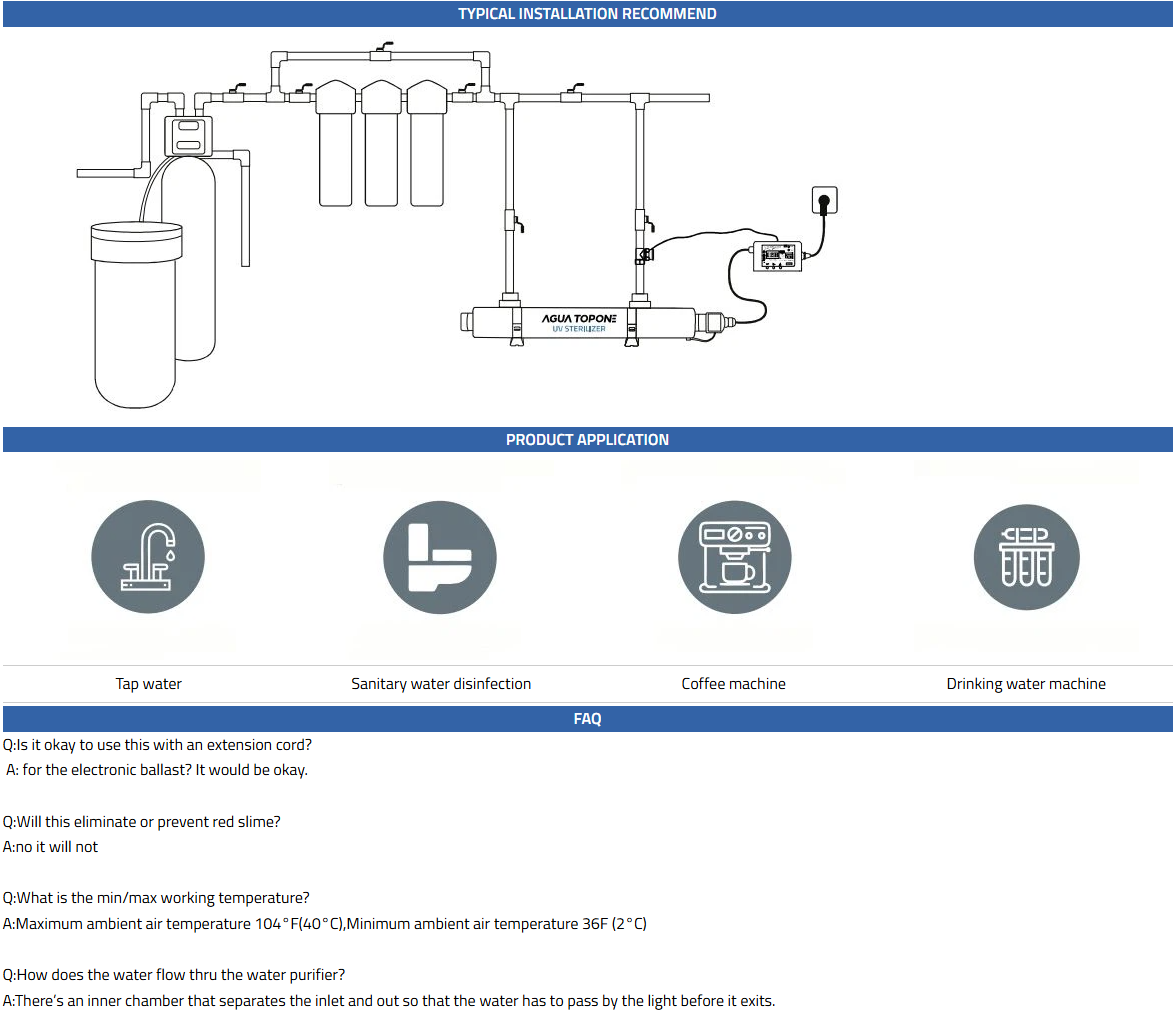The image size is (1175, 1011).
Task: Select the coffee machine icon
Action: [x=734, y=558]
